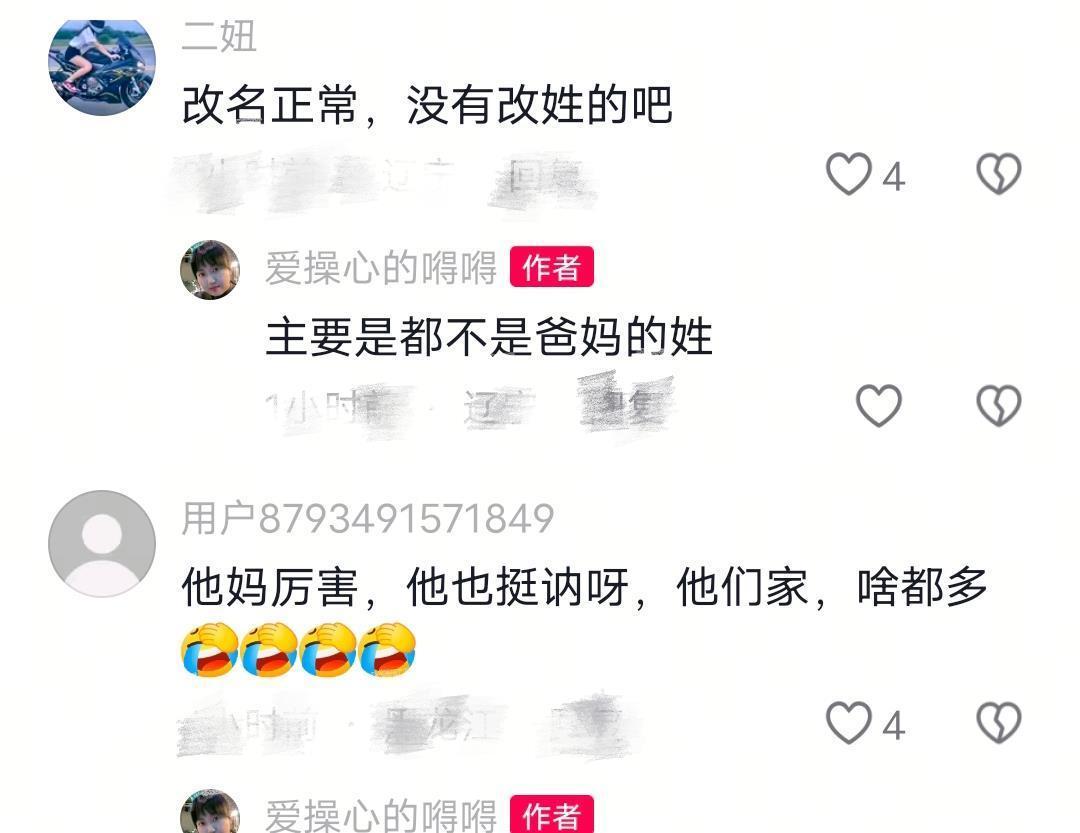Viewport: 1080px width, 833px height.
Task: Like the author's reply 主要是都不是爸妈的姓
Action: coord(878,405)
